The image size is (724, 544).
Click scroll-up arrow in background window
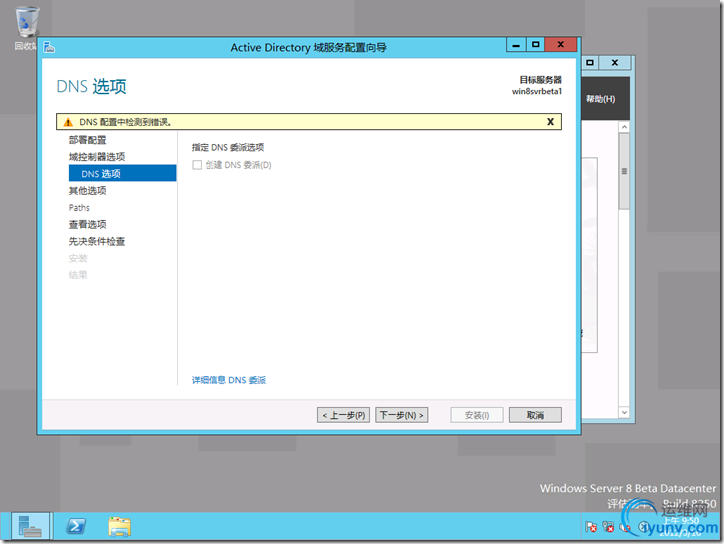(x=624, y=127)
